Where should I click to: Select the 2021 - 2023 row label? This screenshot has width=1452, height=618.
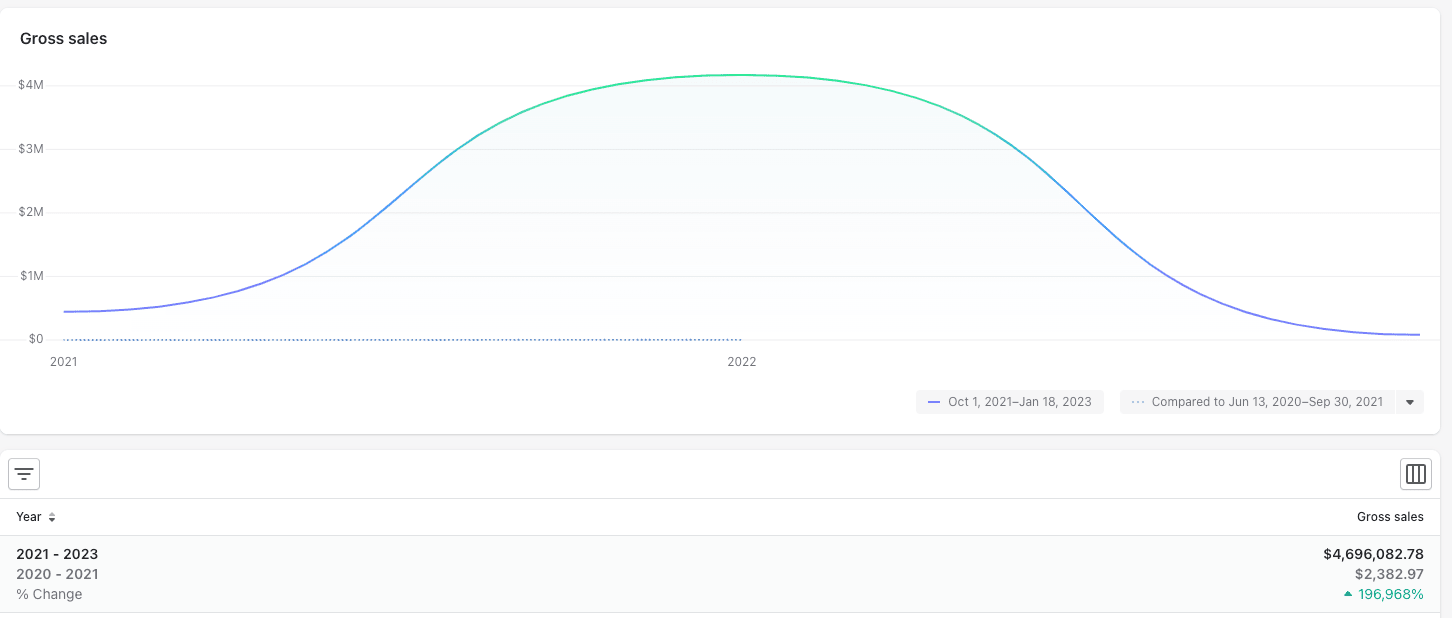click(57, 554)
